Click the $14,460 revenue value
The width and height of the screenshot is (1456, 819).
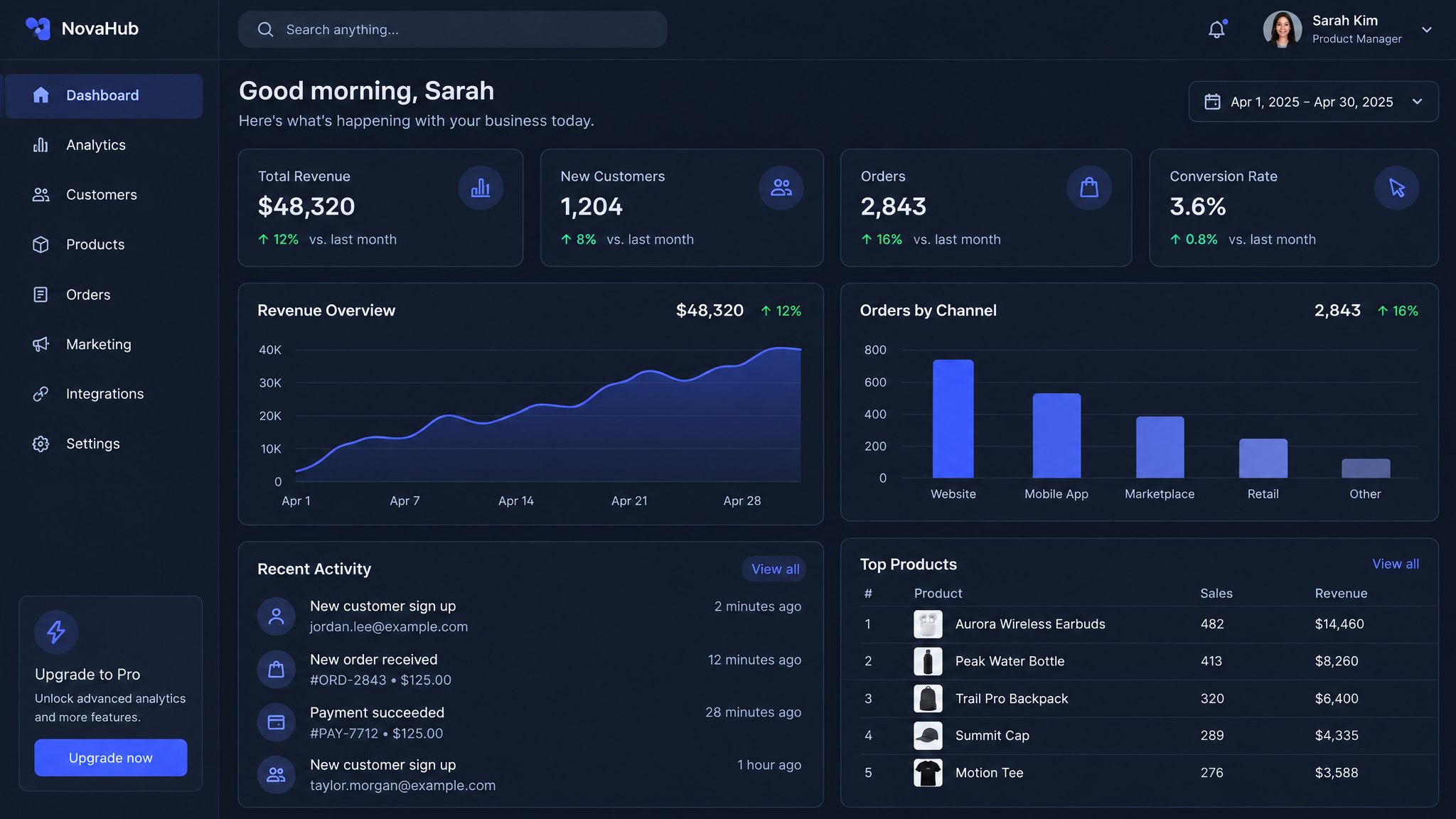[1339, 624]
